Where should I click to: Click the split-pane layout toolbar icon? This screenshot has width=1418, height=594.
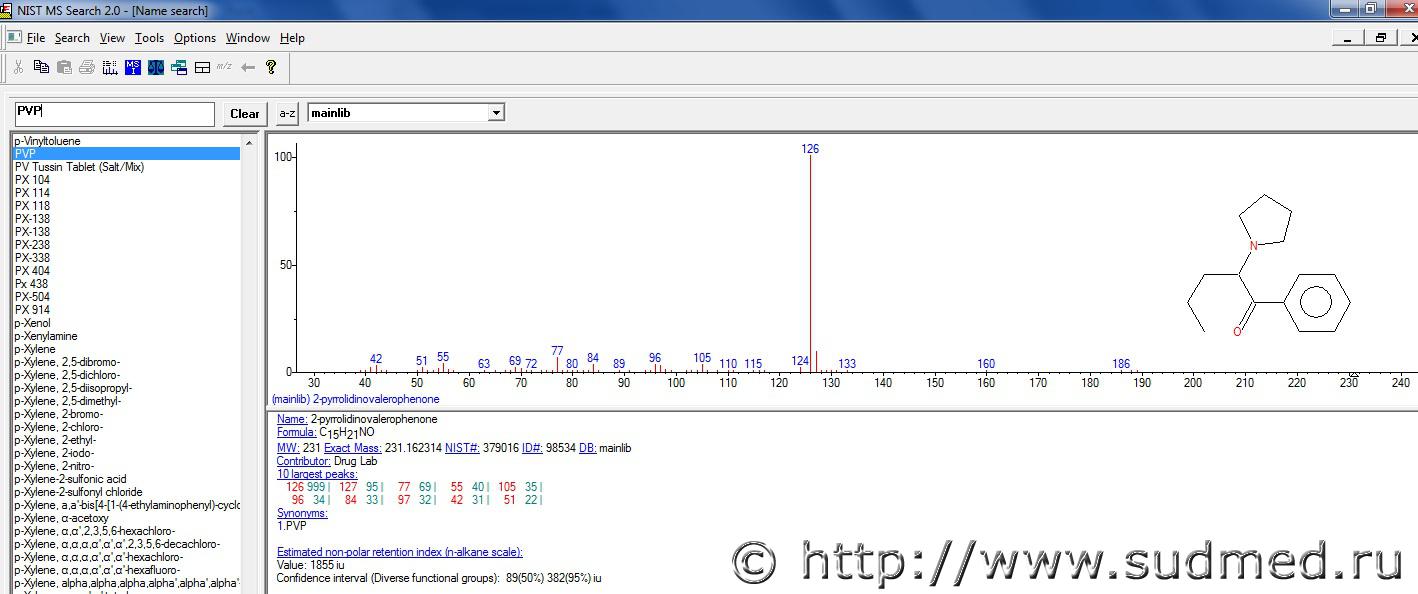click(202, 67)
